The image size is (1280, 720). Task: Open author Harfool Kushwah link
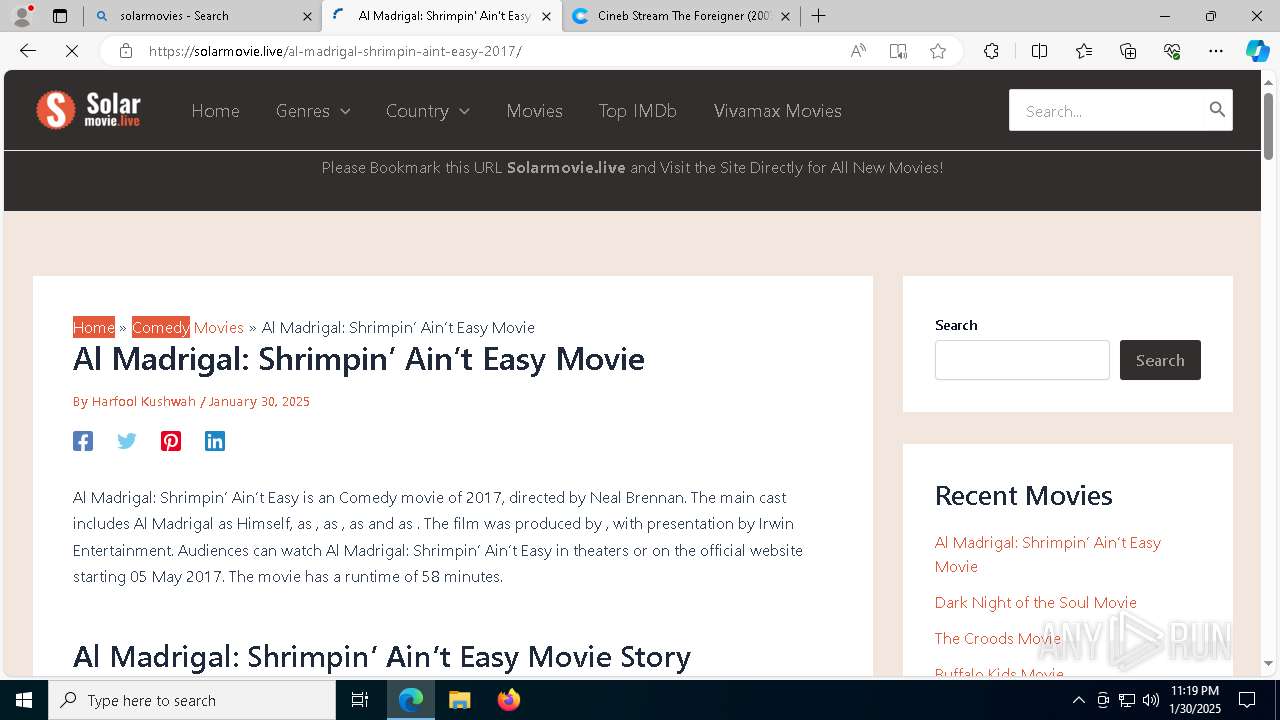144,401
